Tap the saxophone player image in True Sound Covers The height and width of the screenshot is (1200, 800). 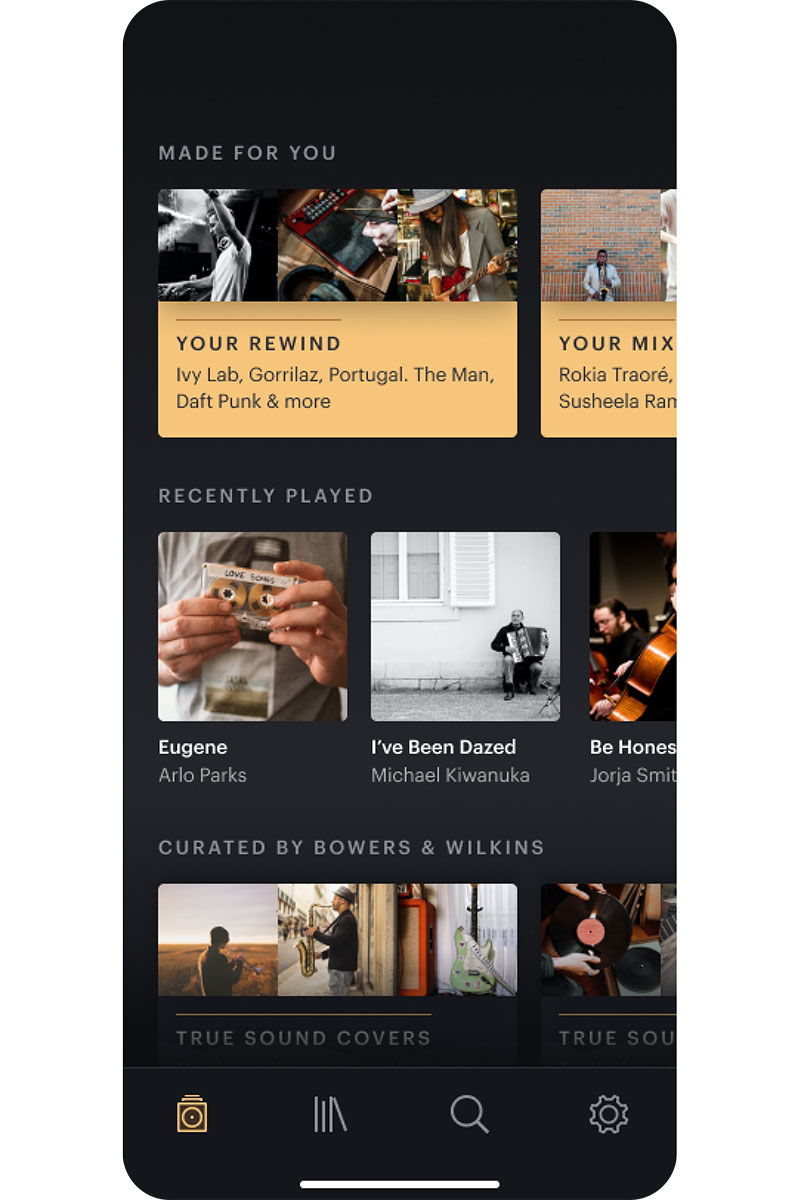click(337, 939)
